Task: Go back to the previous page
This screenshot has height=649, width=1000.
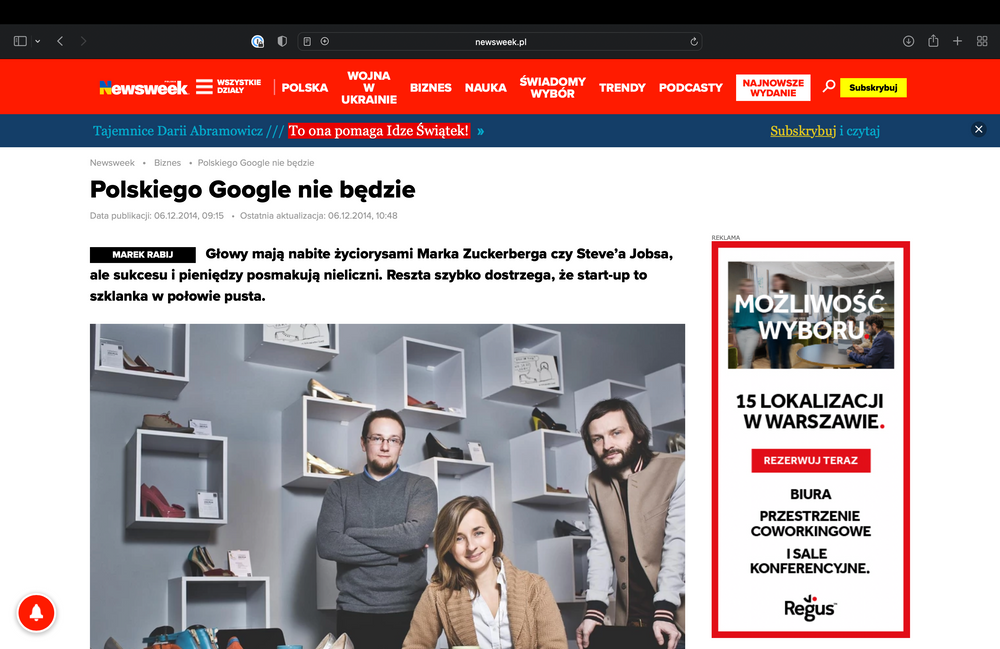Action: pyautogui.click(x=60, y=41)
